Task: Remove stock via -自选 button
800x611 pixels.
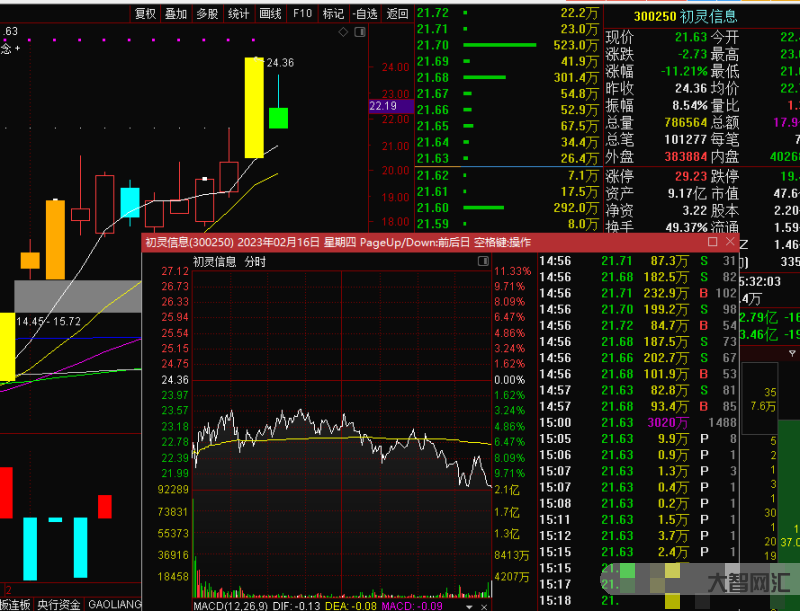Action: pos(365,13)
